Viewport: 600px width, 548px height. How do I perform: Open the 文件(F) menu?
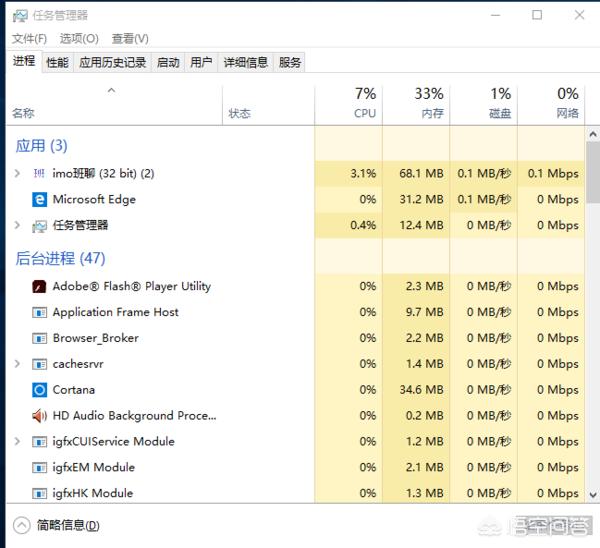pos(29,39)
